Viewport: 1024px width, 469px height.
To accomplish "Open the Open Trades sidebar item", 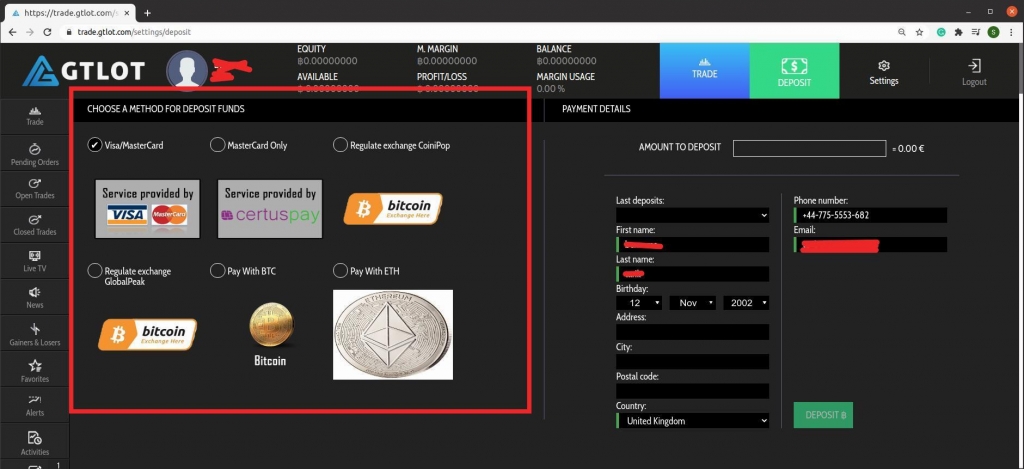I will click(35, 189).
